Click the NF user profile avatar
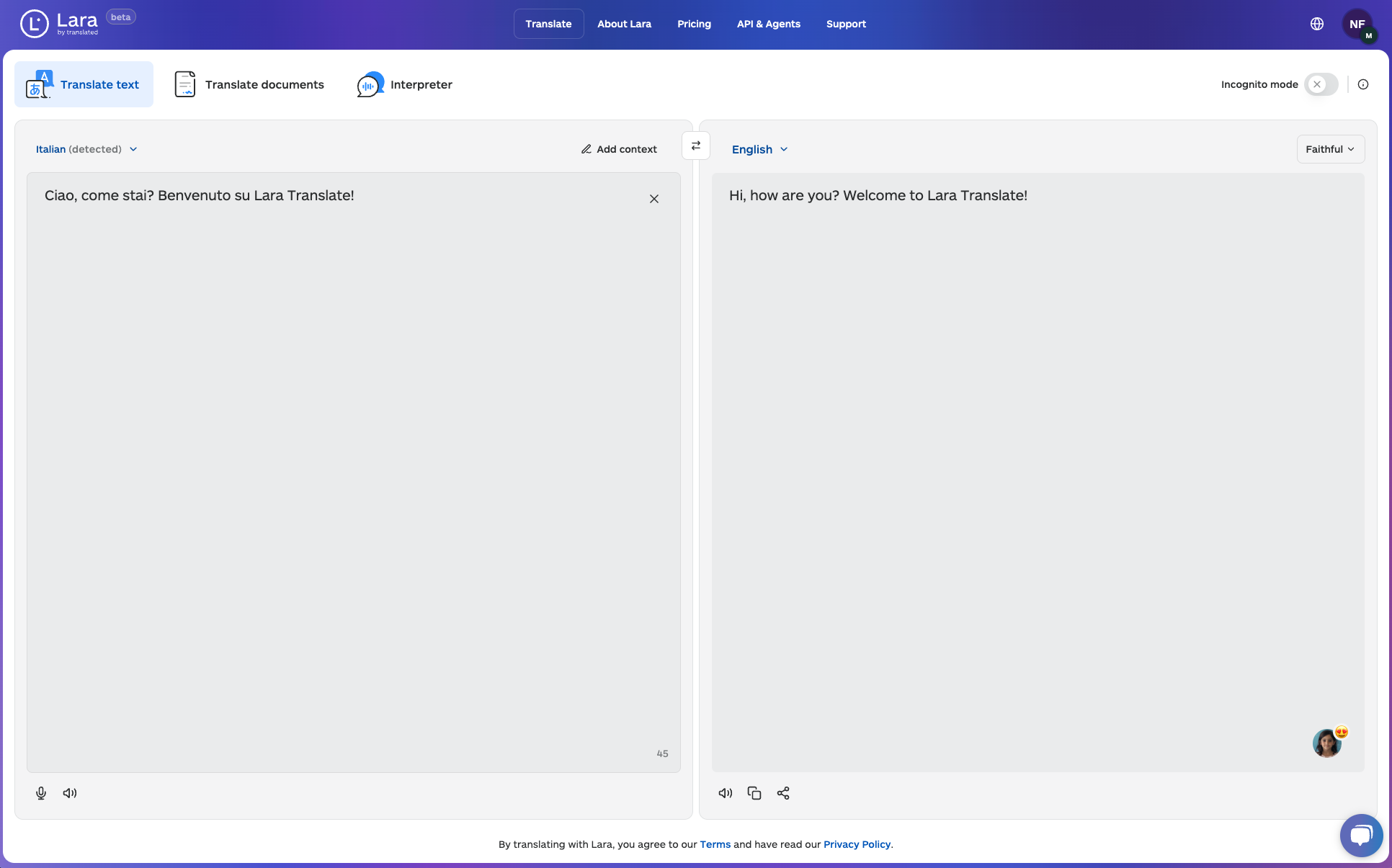This screenshot has height=868, width=1392. pyautogui.click(x=1357, y=24)
